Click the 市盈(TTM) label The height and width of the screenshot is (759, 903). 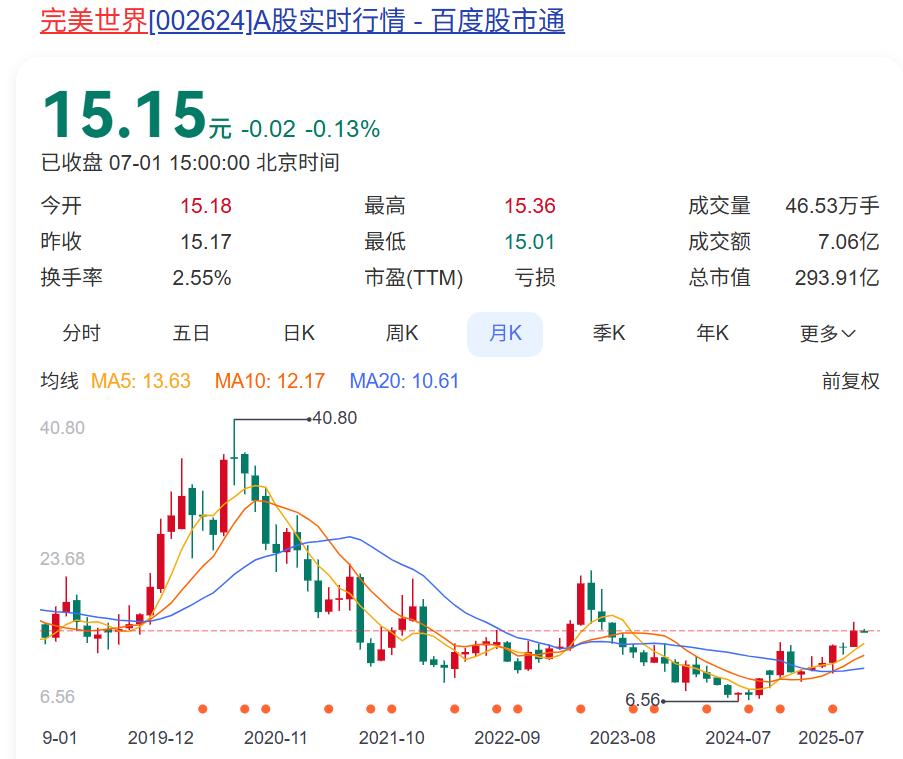point(414,278)
